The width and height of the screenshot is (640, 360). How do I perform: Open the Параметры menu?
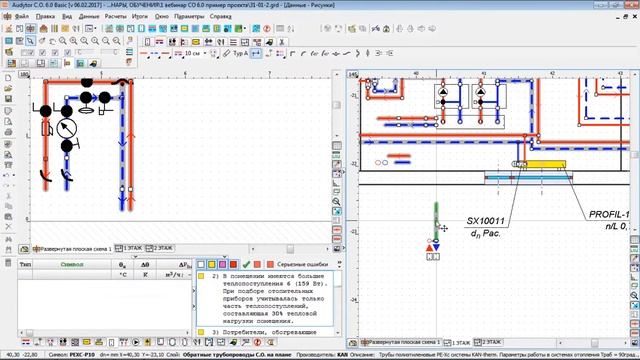tap(189, 16)
